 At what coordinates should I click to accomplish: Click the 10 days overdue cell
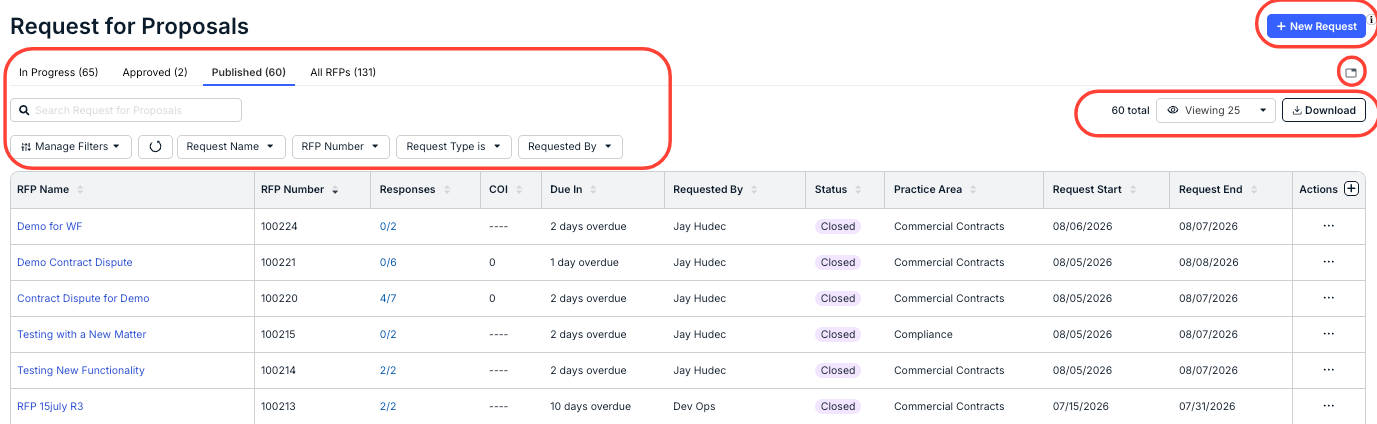coord(591,406)
